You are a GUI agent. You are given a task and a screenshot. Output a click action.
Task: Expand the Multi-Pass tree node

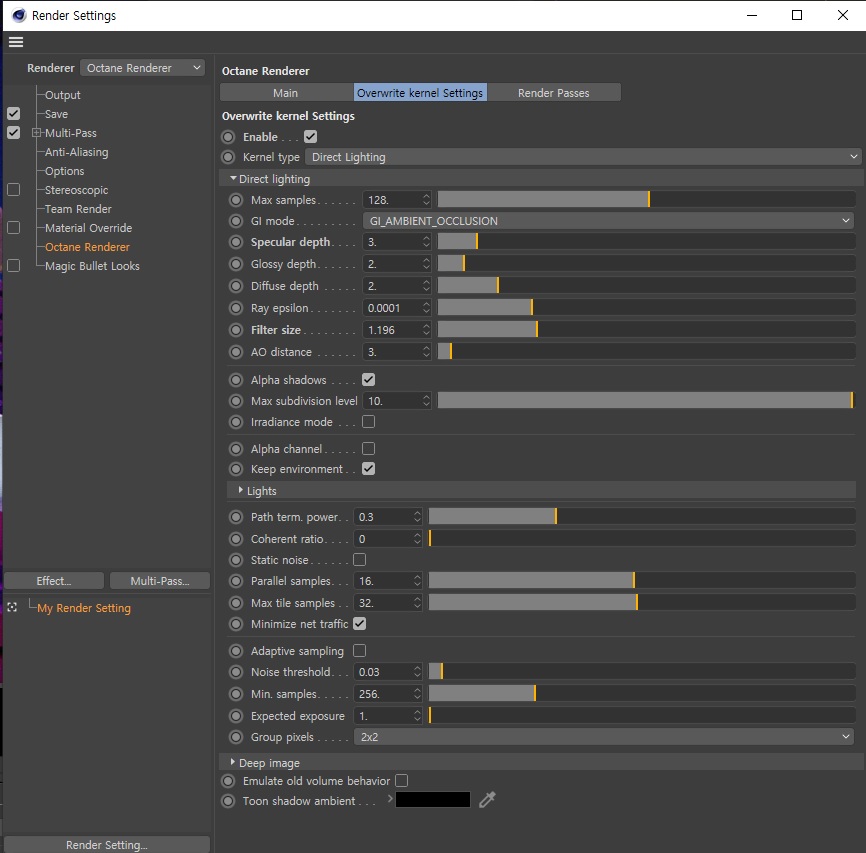point(36,133)
